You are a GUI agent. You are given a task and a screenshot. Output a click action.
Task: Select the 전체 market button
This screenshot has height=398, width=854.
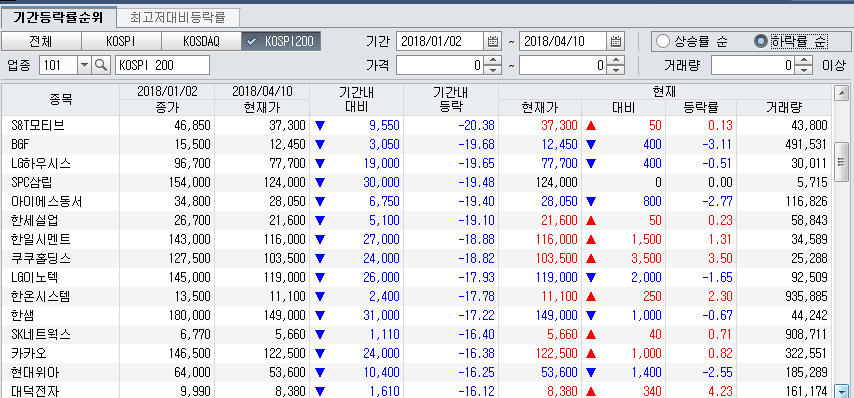coord(41,41)
